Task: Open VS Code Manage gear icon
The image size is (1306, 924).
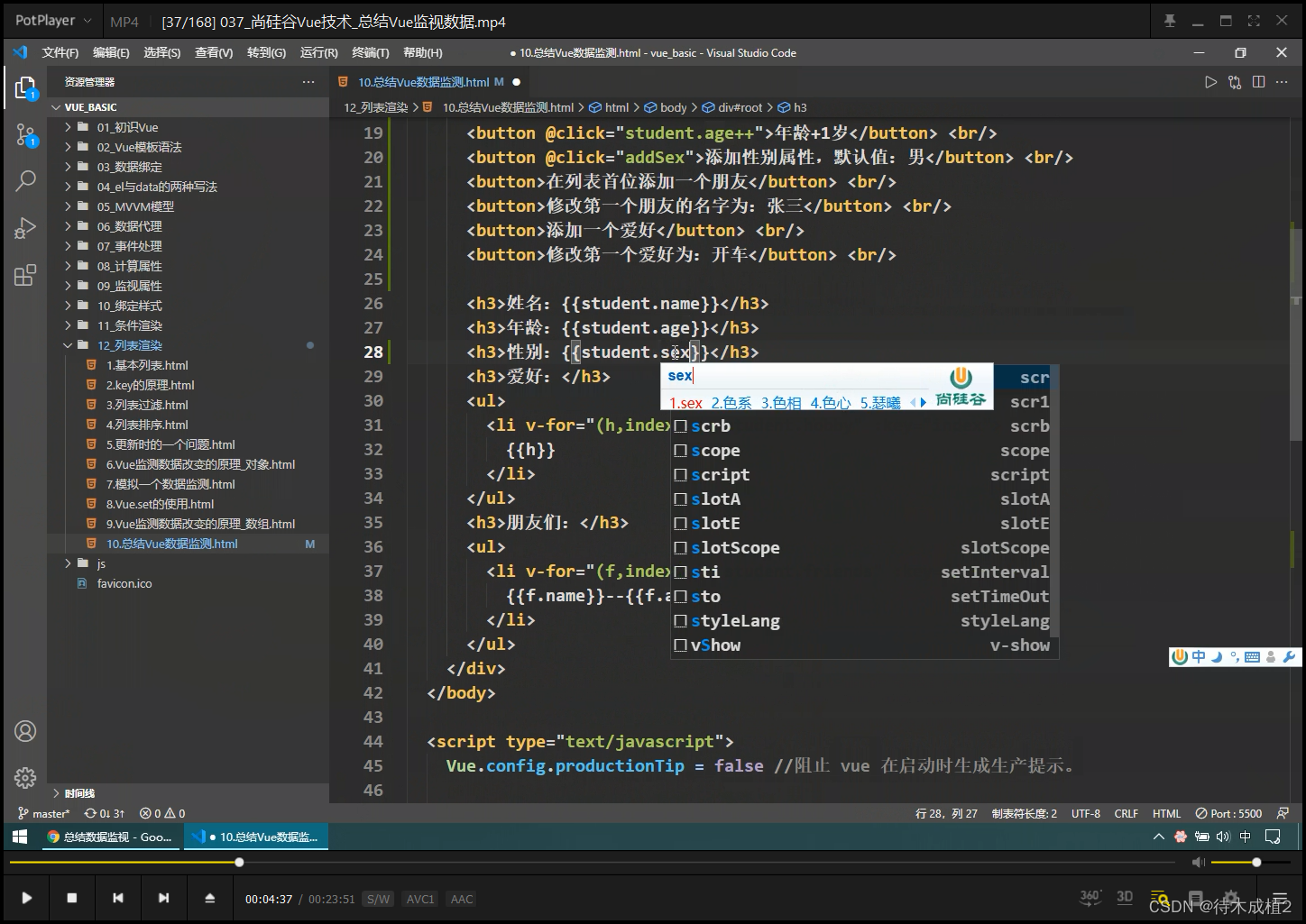Action: pos(25,777)
